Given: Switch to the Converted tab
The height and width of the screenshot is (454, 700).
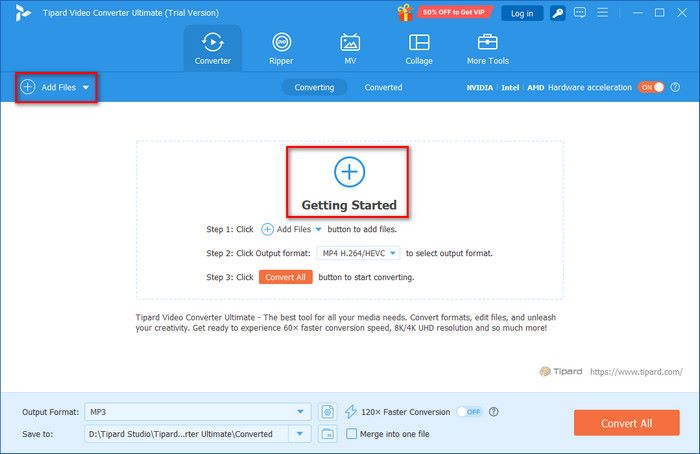Looking at the screenshot, I should [383, 87].
